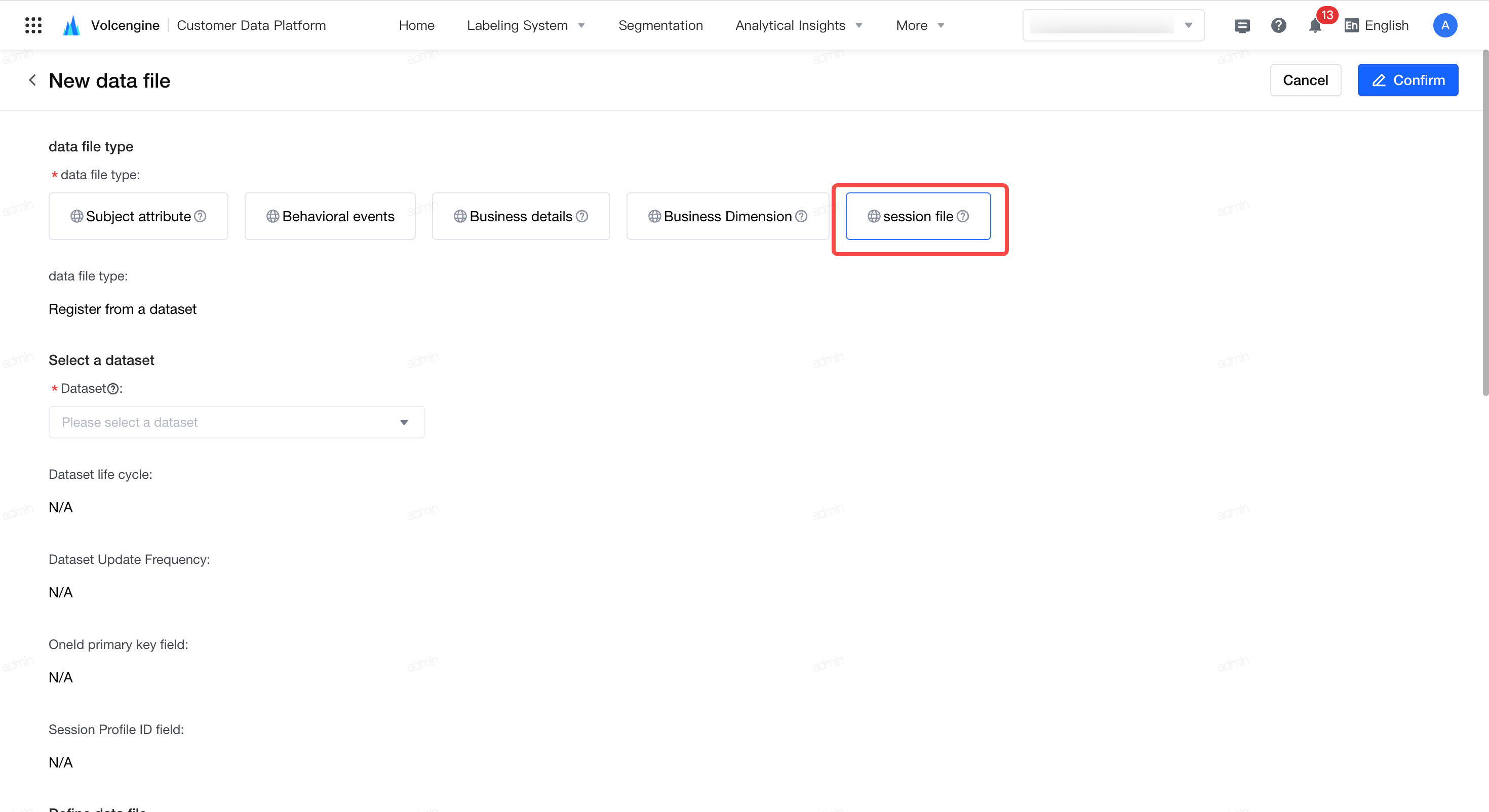Open the messages chat icon
This screenshot has width=1489, height=812.
1242,25
